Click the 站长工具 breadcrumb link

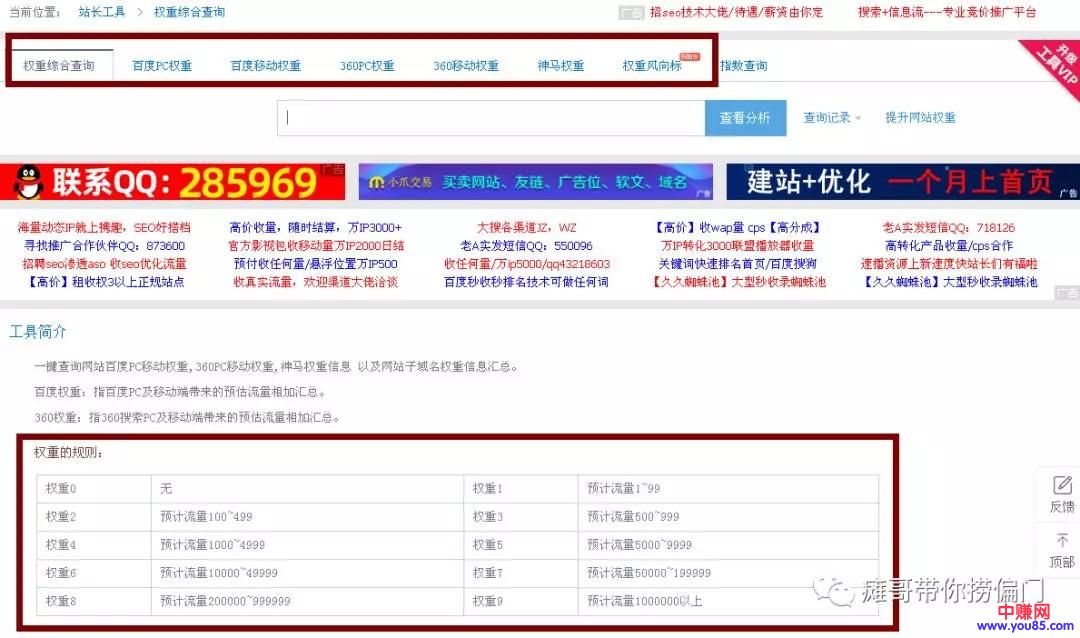(x=103, y=12)
